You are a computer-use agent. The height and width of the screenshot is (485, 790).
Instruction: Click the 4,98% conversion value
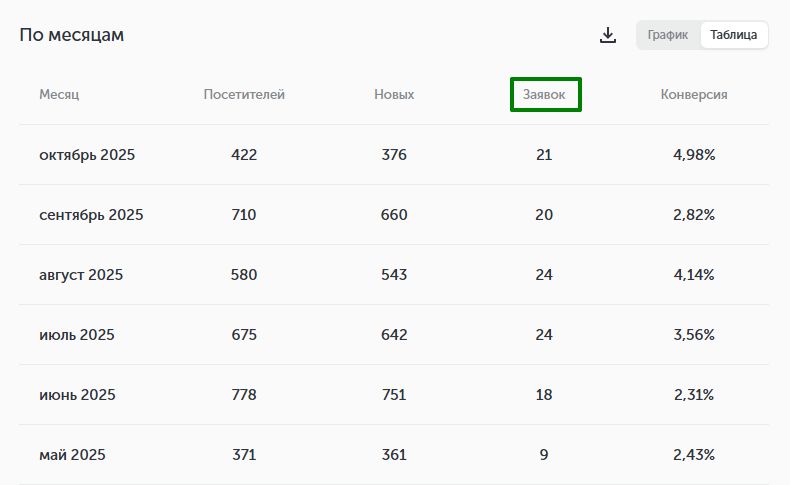pyautogui.click(x=694, y=155)
